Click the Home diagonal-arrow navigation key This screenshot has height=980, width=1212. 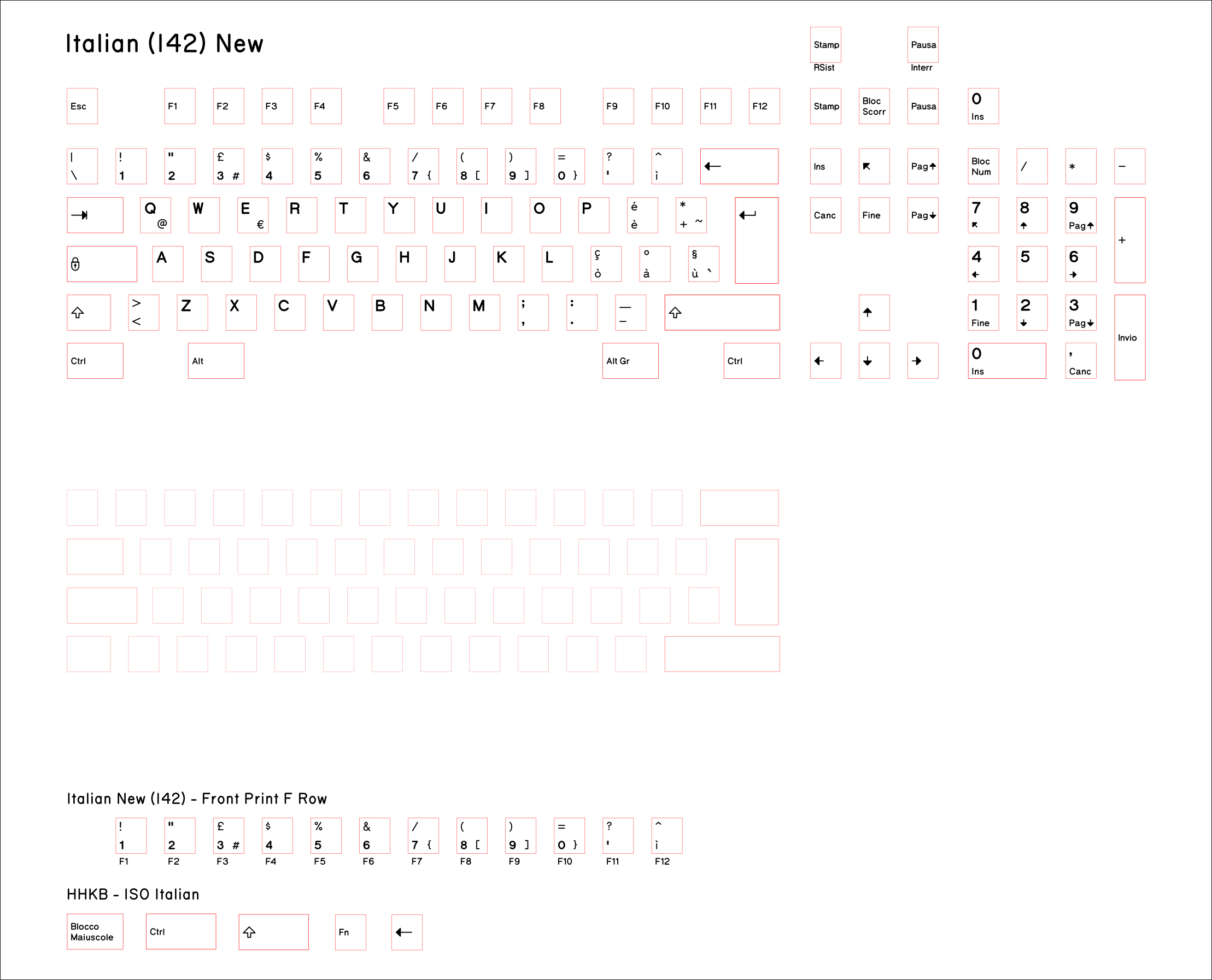[874, 166]
